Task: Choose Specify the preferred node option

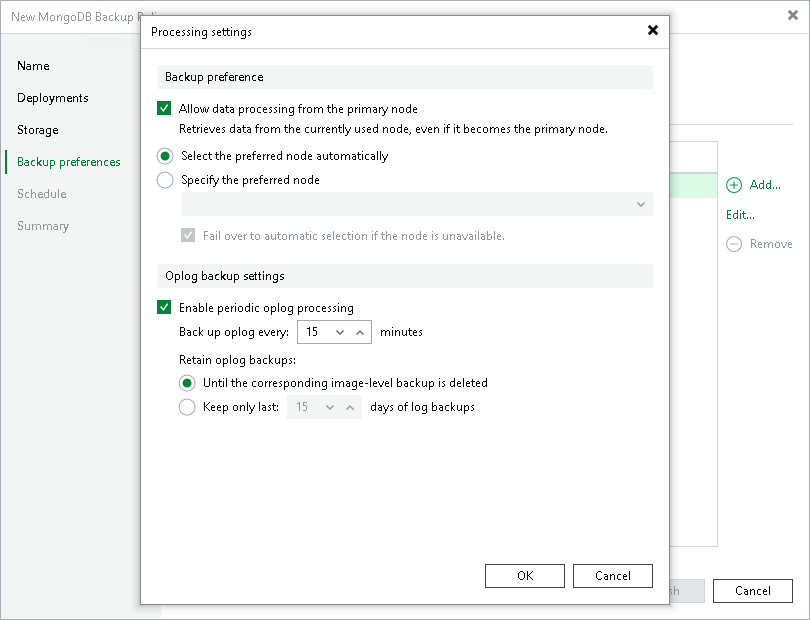Action: (165, 180)
